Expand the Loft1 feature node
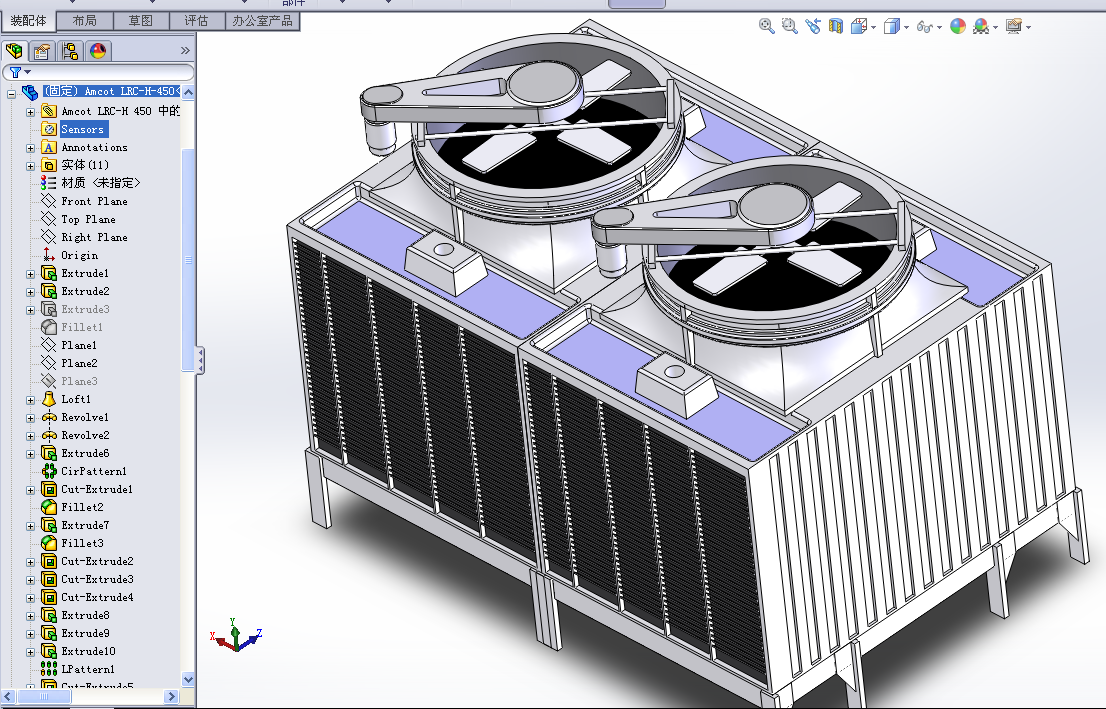Screen dimensions: 1106x709 (30, 400)
